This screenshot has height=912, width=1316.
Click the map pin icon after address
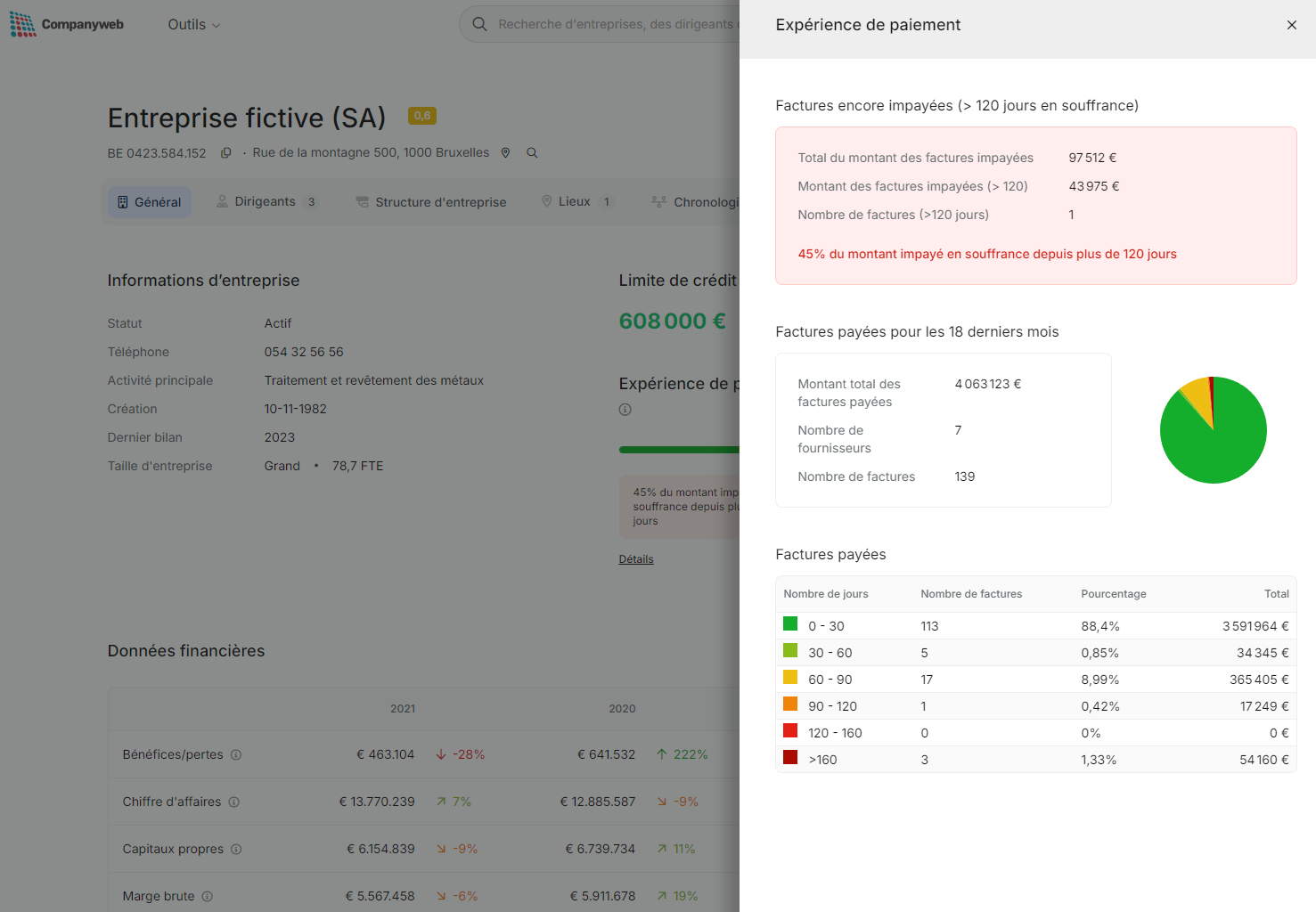point(505,153)
